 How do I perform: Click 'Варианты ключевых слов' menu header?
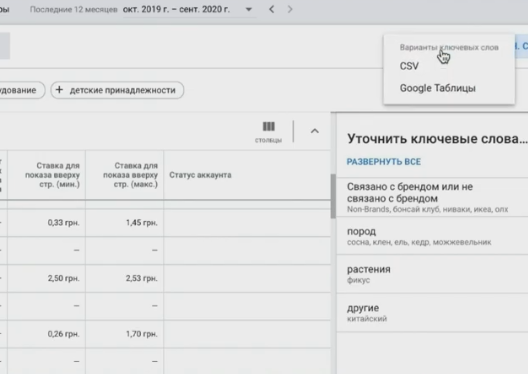tap(449, 47)
